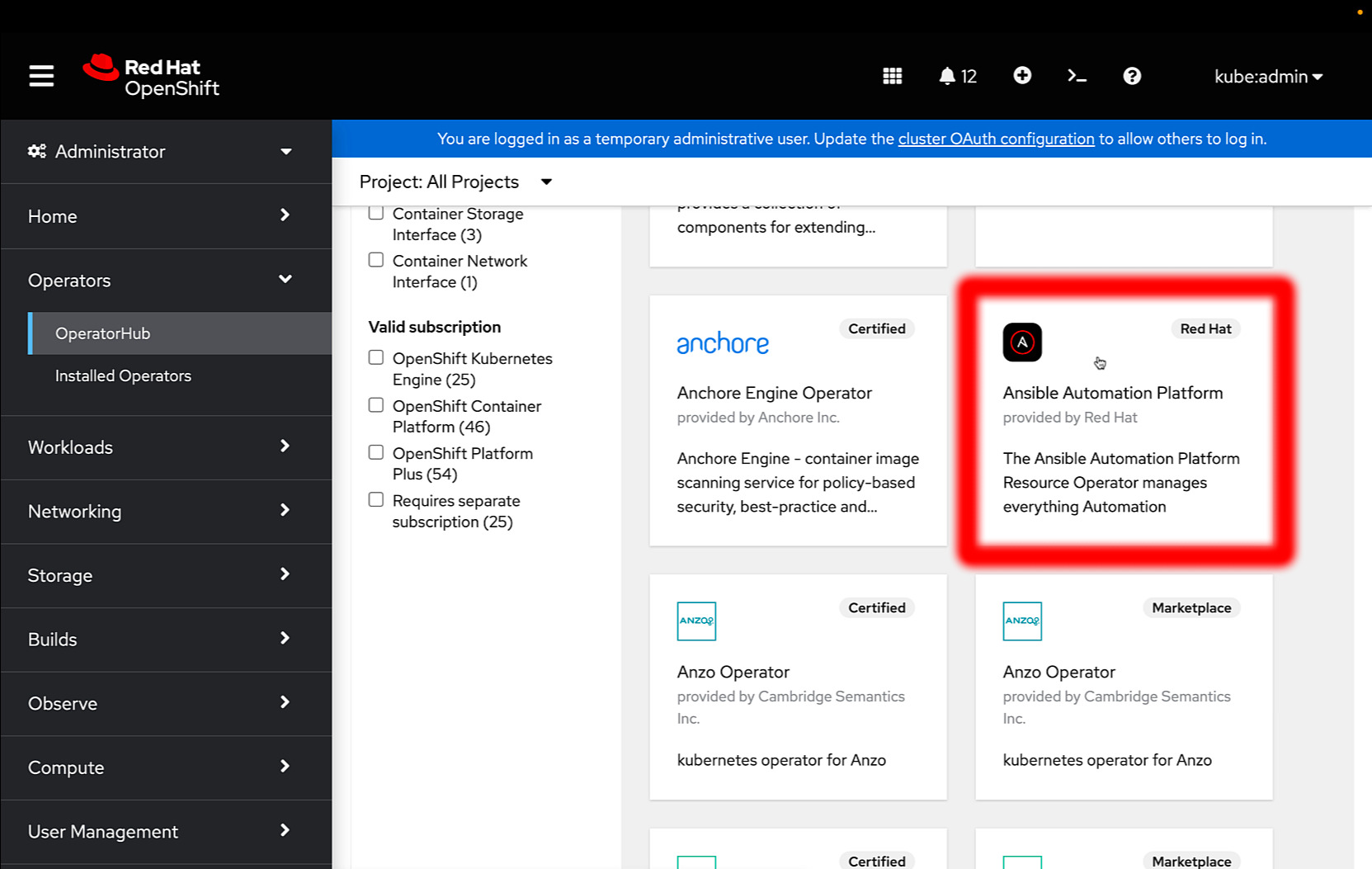
Task: Click Anzo logo on Certified card
Action: coord(696,621)
